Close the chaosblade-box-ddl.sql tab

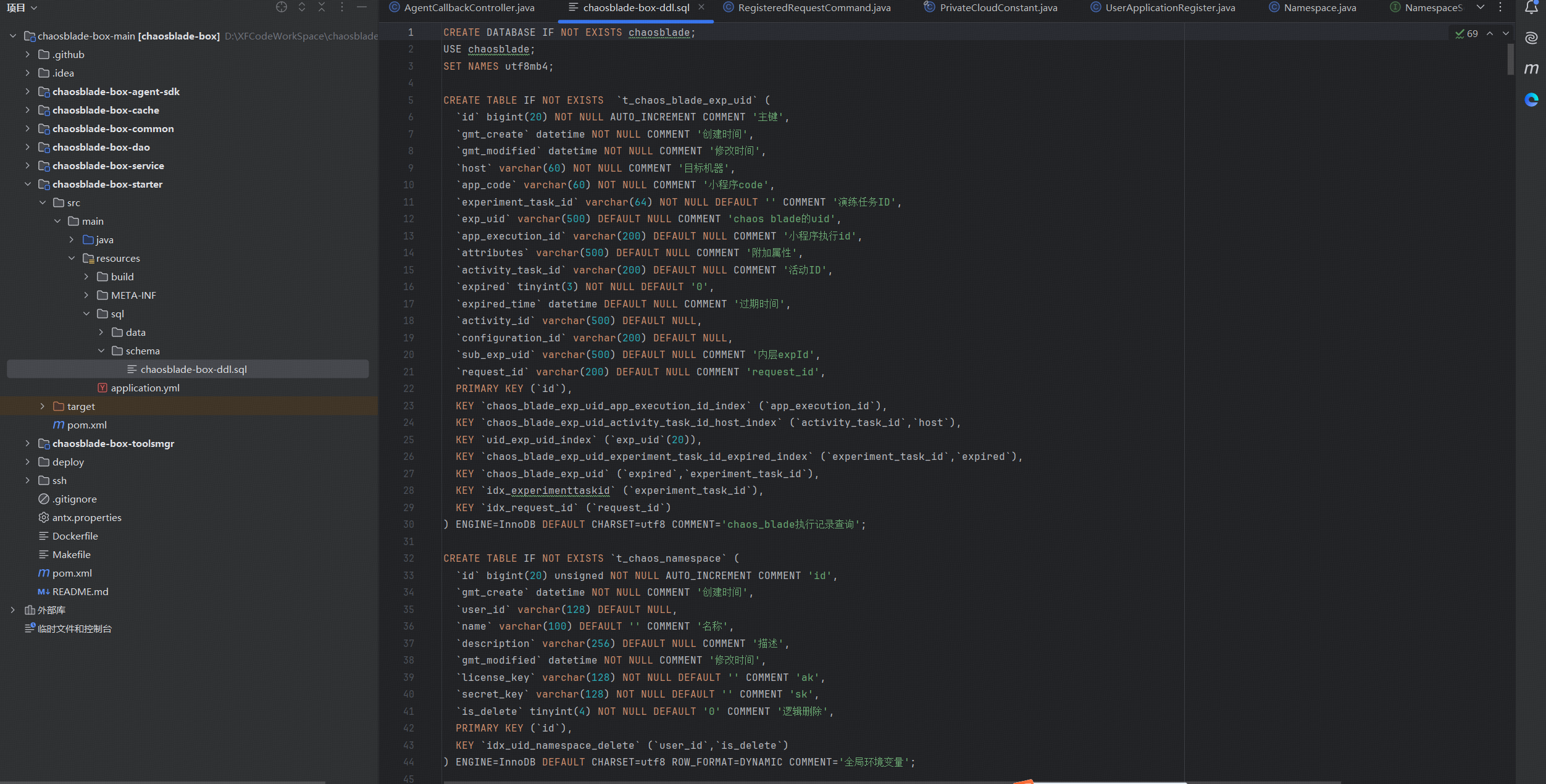701,7
